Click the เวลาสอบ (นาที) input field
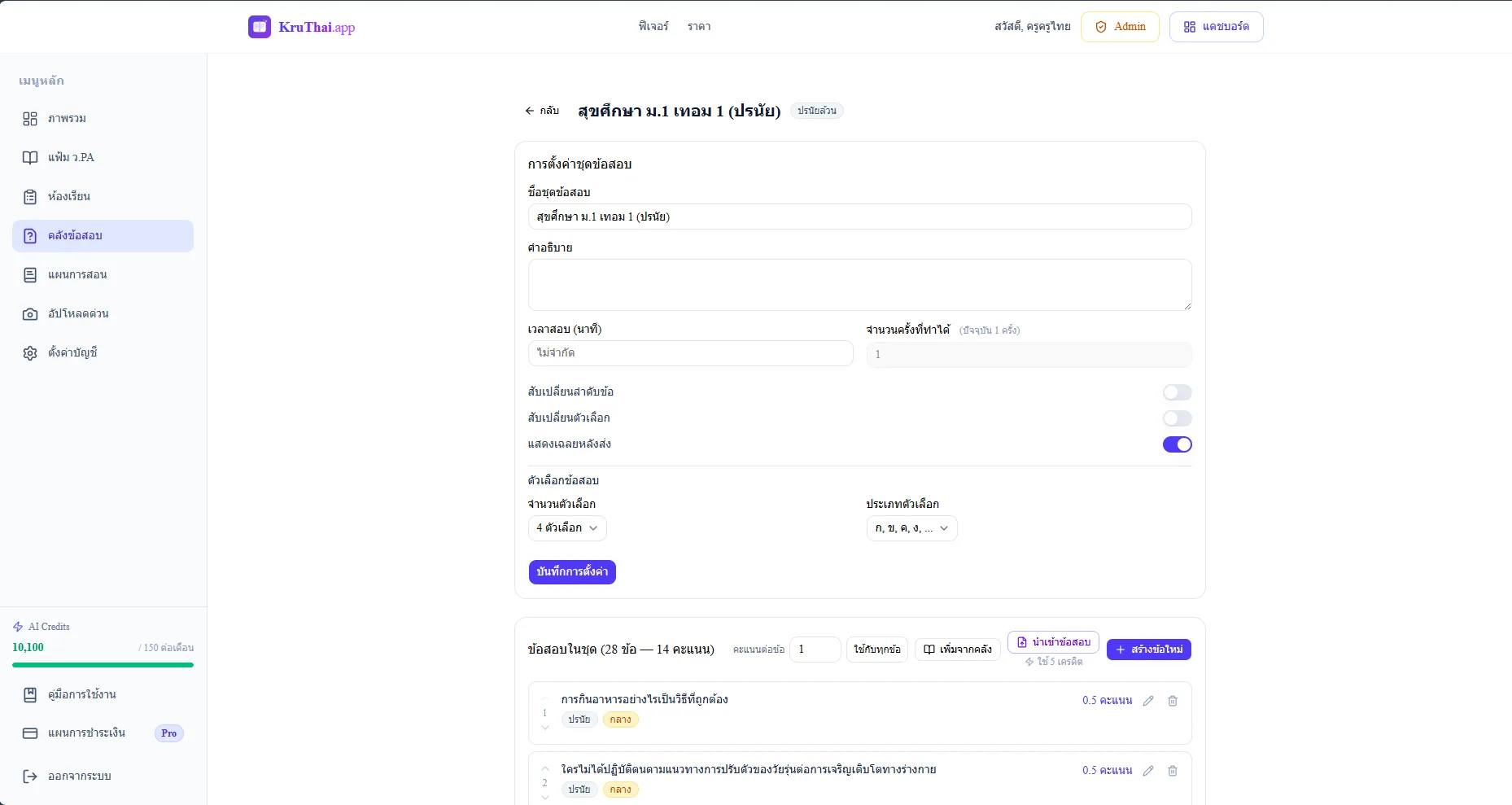The width and height of the screenshot is (1512, 805). pyautogui.click(x=691, y=353)
